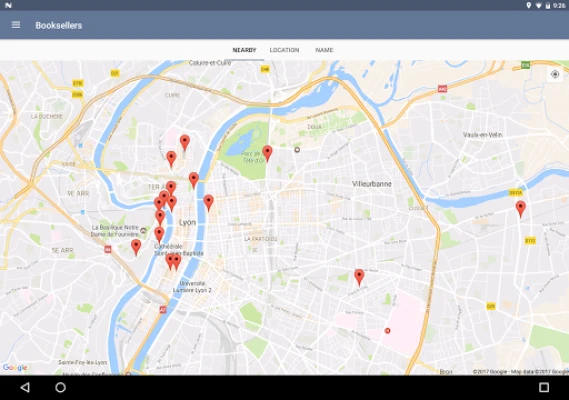The image size is (569, 400).
Task: Switch to the Name tab
Action: click(x=324, y=50)
